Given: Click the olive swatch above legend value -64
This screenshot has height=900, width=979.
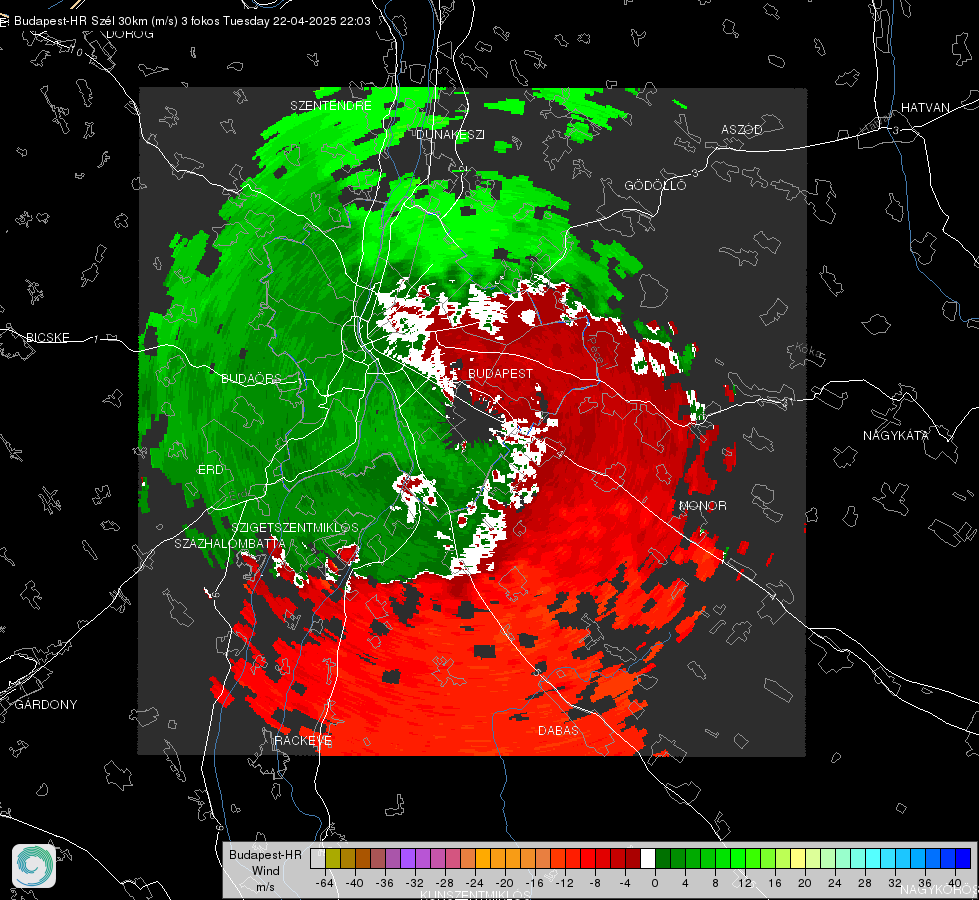Looking at the screenshot, I should [333, 859].
